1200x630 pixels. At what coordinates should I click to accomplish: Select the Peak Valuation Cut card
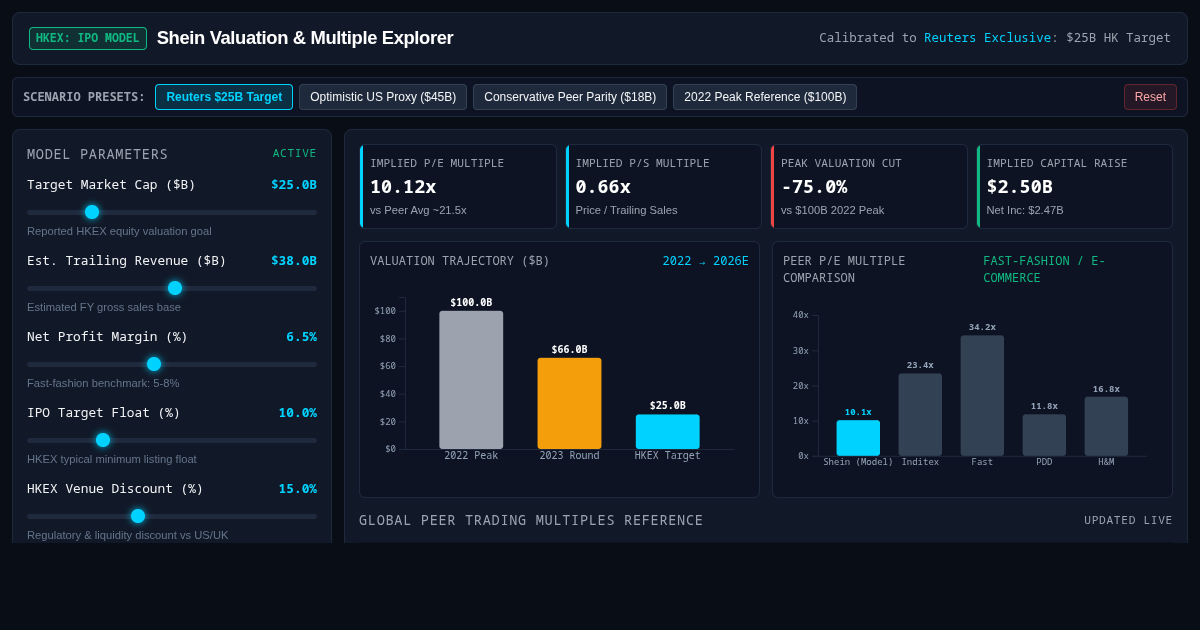point(869,187)
